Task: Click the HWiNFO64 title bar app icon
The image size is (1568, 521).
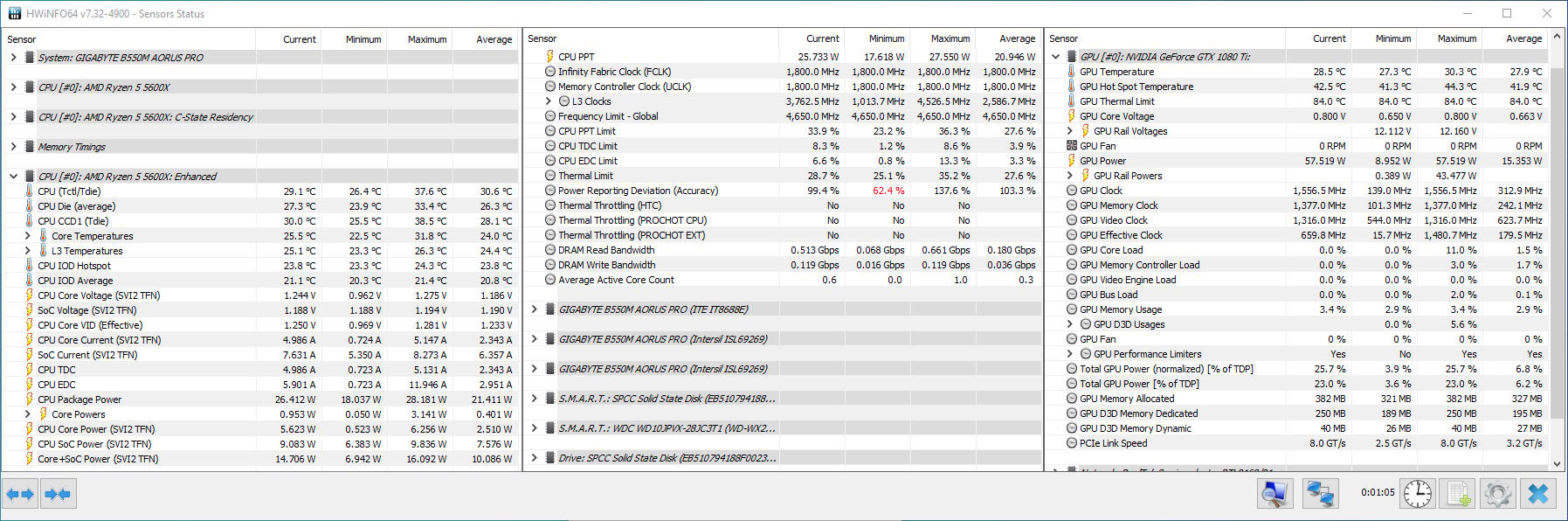Action: (15, 13)
